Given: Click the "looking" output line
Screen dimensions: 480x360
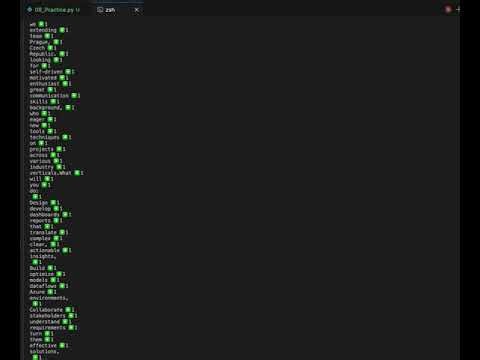Looking at the screenshot, I should 46,60.
